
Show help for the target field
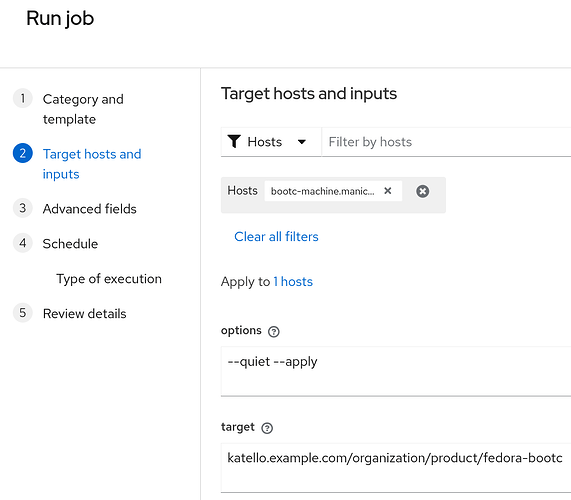[x=267, y=428]
